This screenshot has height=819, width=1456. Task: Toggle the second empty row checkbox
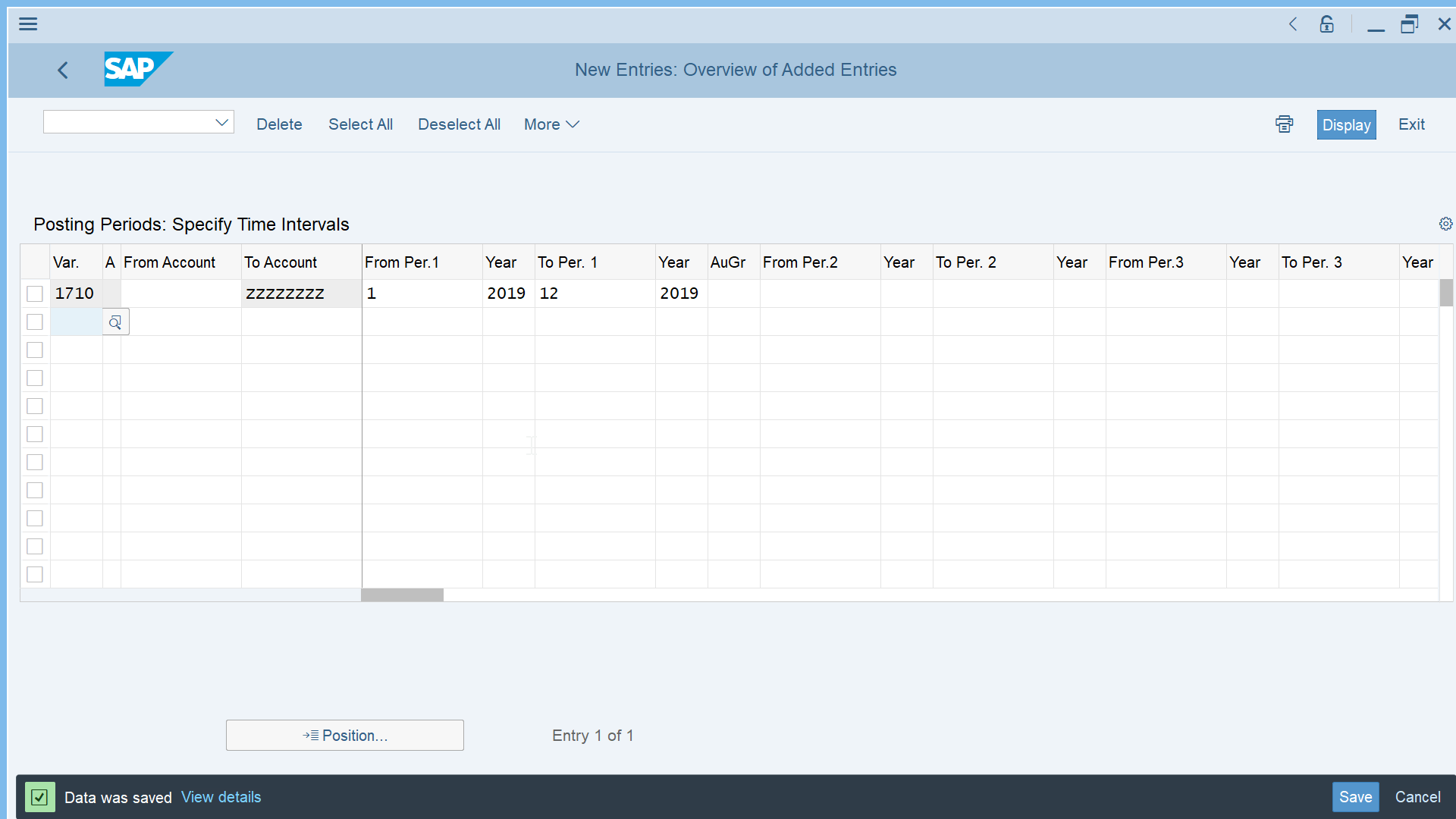pos(34,350)
